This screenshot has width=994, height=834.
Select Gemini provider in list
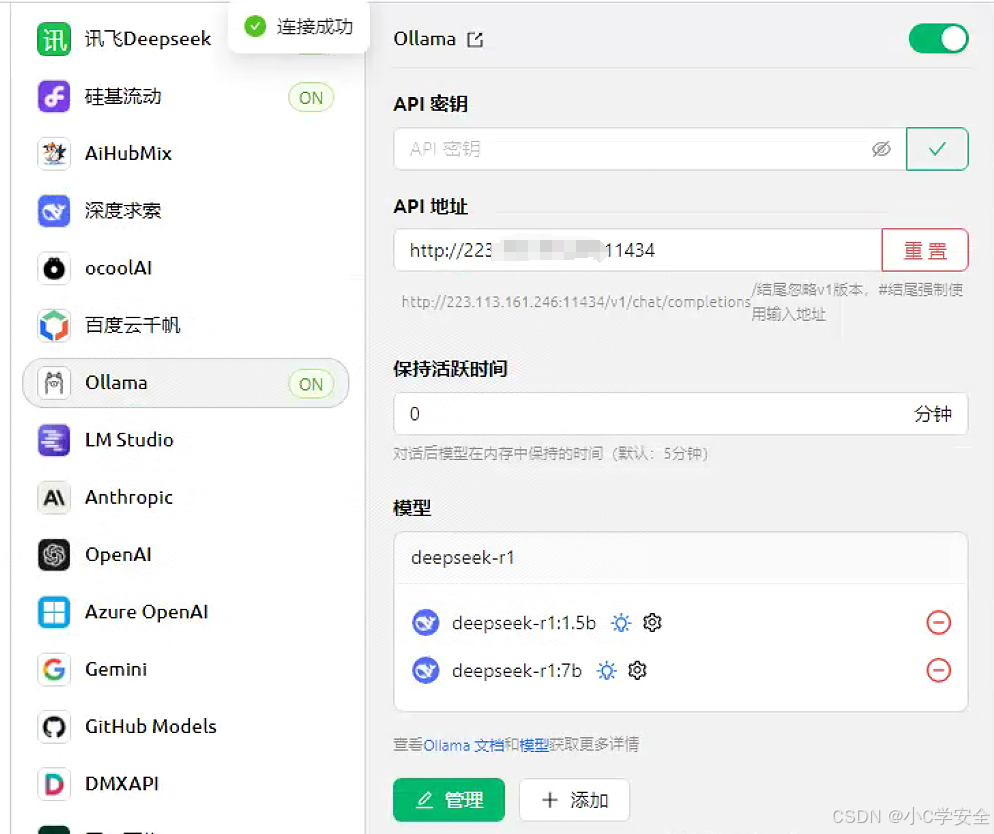tap(186, 669)
